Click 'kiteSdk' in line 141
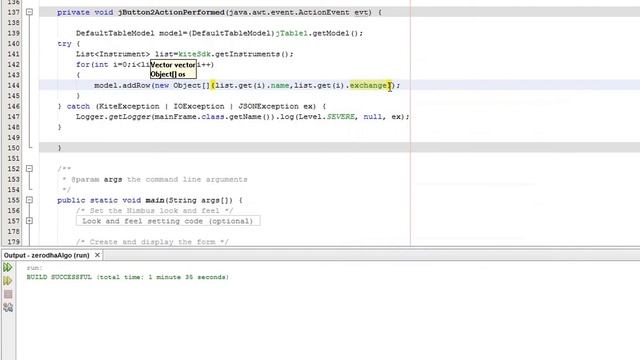The height and width of the screenshot is (360, 640). [194, 54]
